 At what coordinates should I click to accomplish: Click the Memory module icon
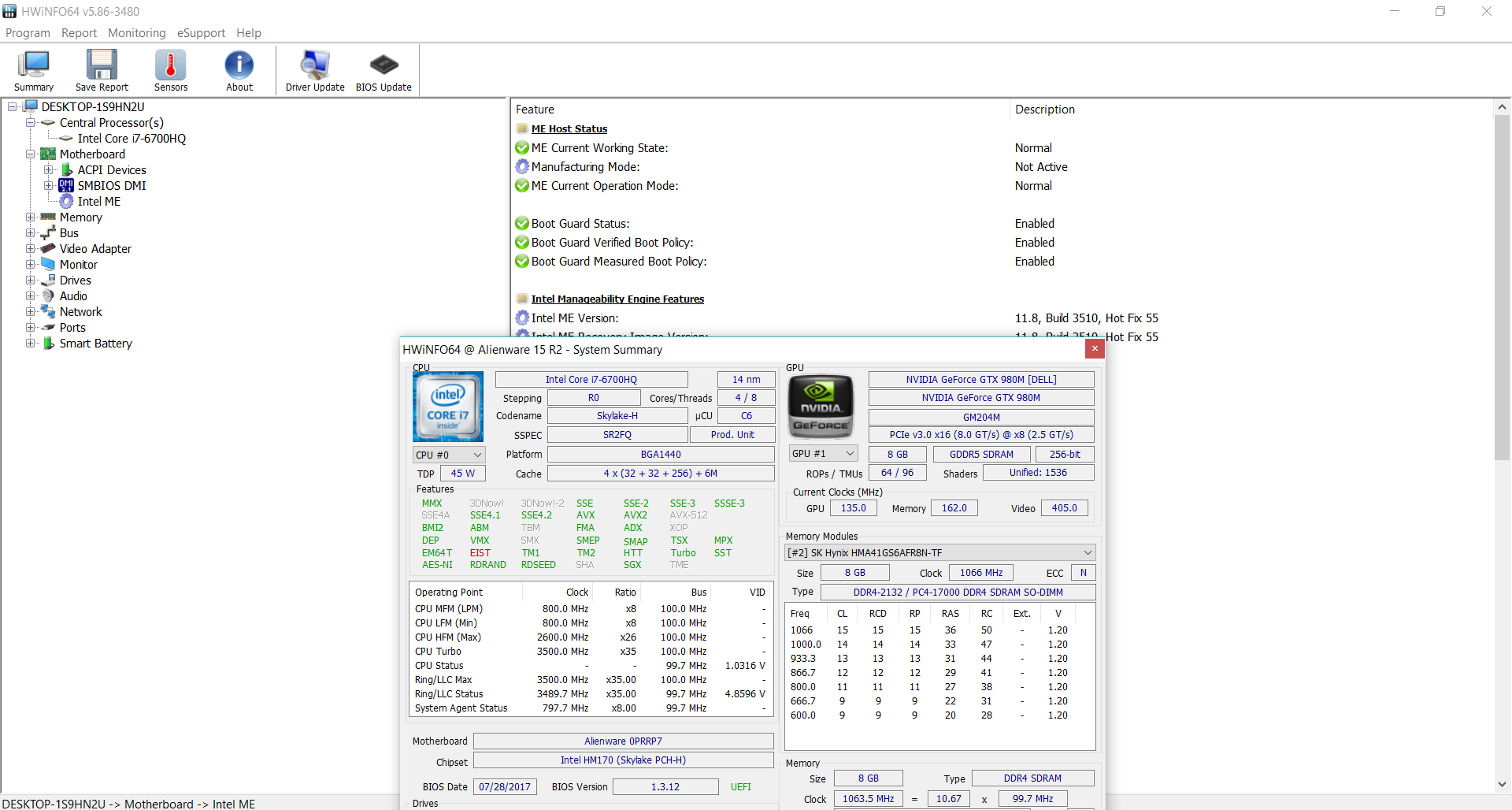(x=48, y=217)
